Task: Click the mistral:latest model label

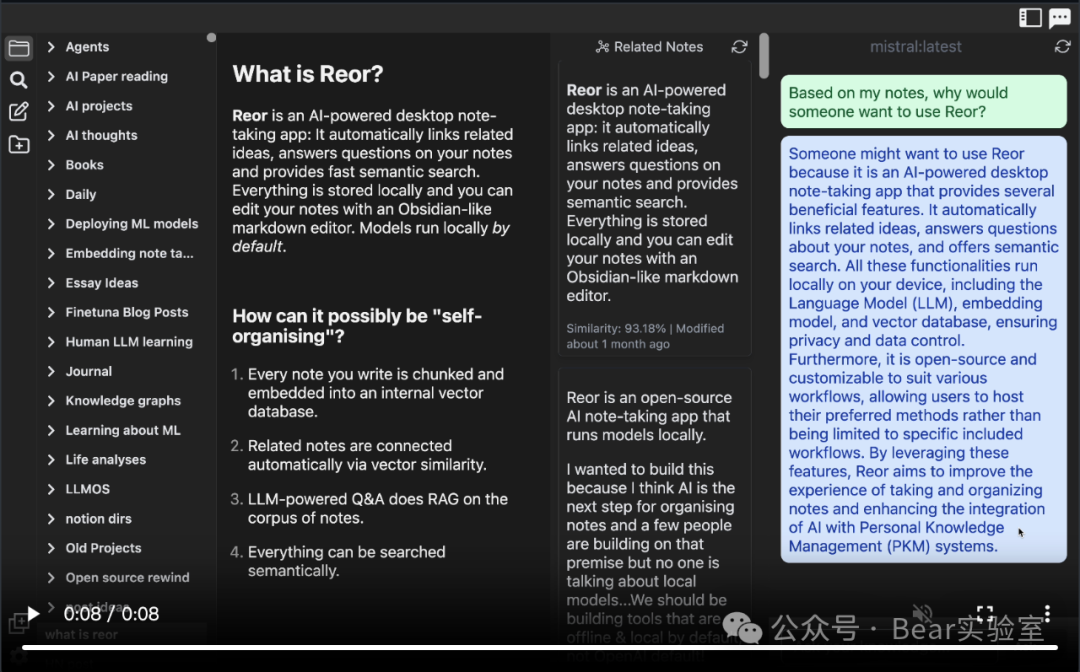Action: [x=915, y=47]
